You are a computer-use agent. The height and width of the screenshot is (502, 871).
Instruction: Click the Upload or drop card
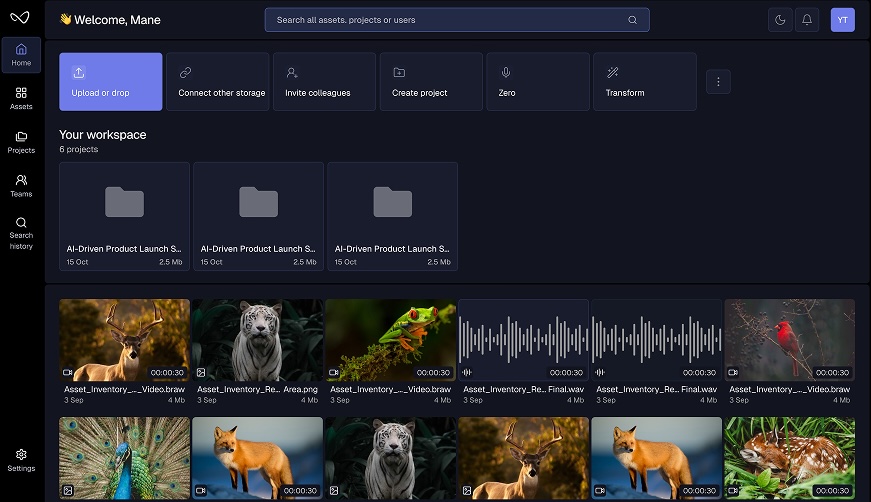pos(111,82)
